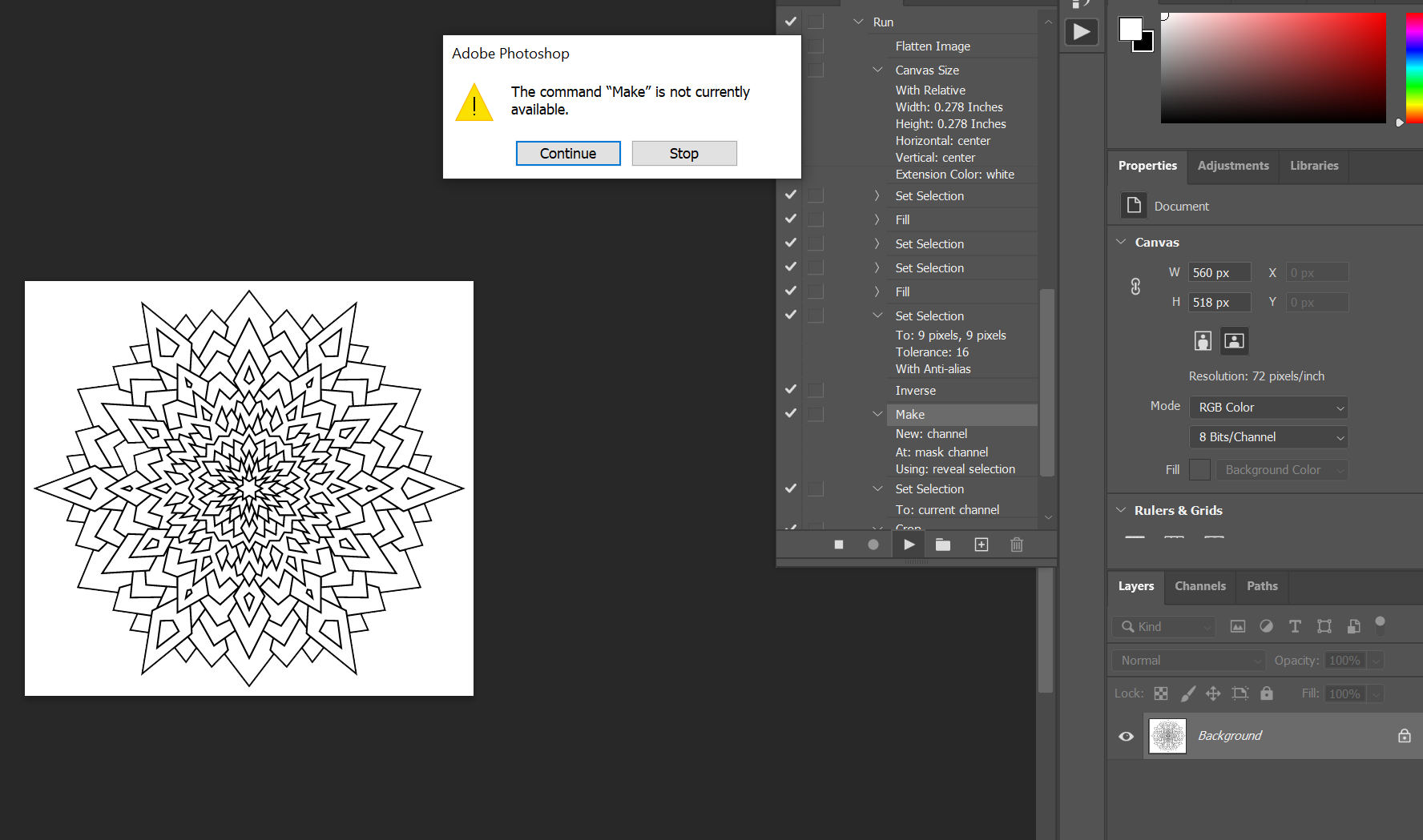The height and width of the screenshot is (840, 1423).
Task: Switch to the Channels tab
Action: tap(1199, 586)
